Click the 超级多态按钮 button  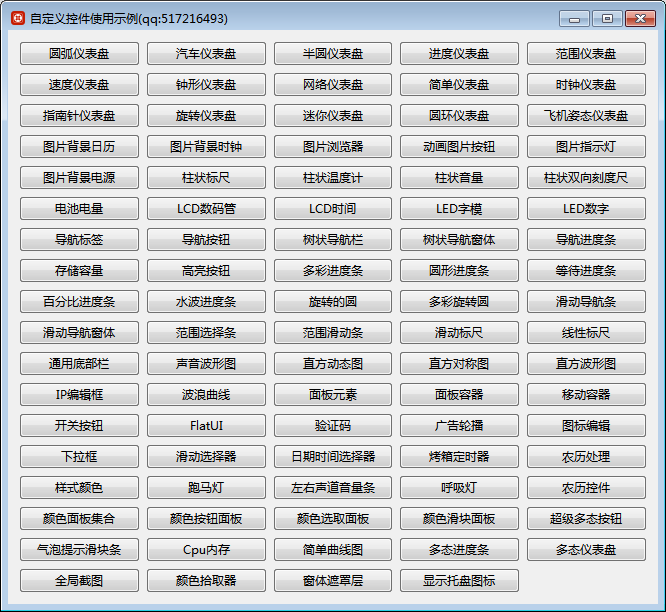click(x=586, y=519)
